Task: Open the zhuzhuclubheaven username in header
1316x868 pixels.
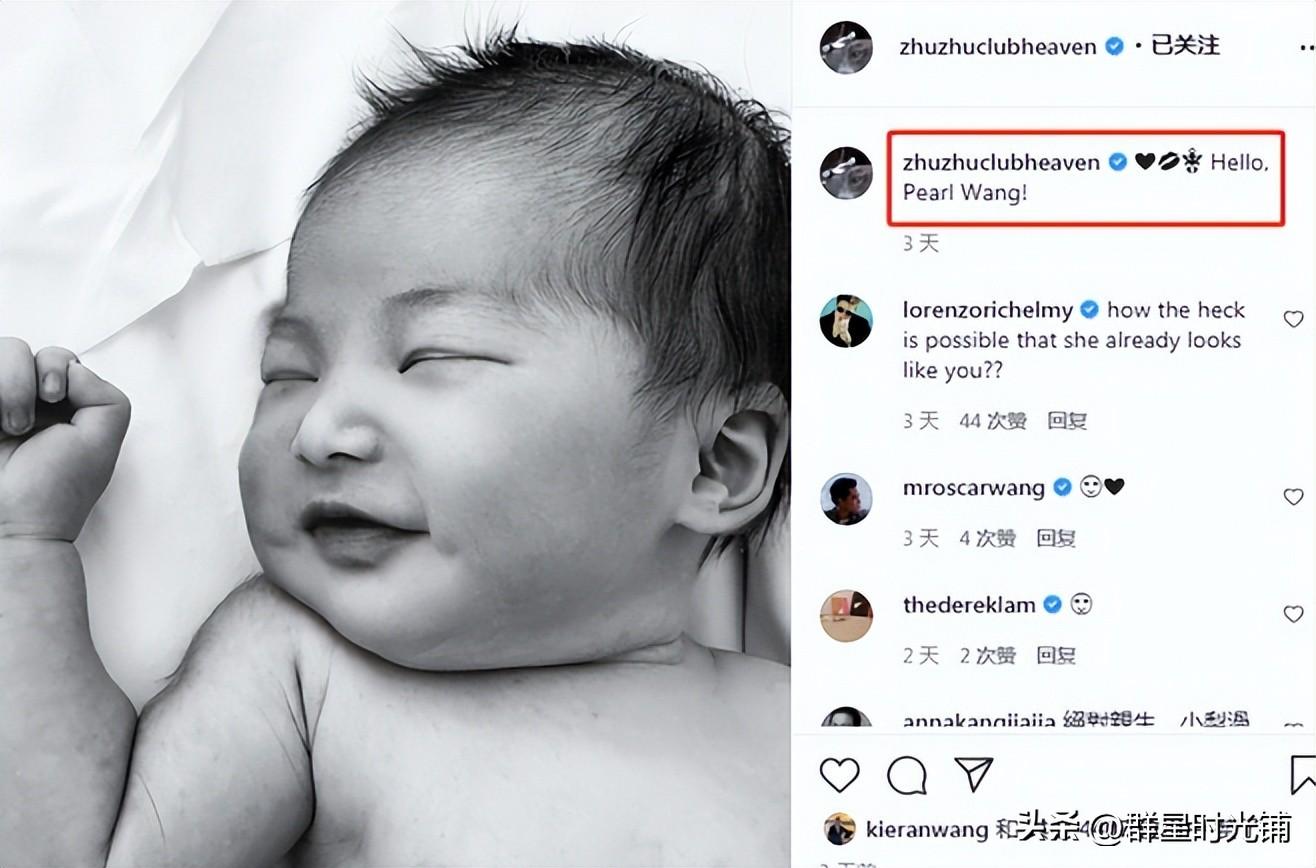Action: click(998, 46)
